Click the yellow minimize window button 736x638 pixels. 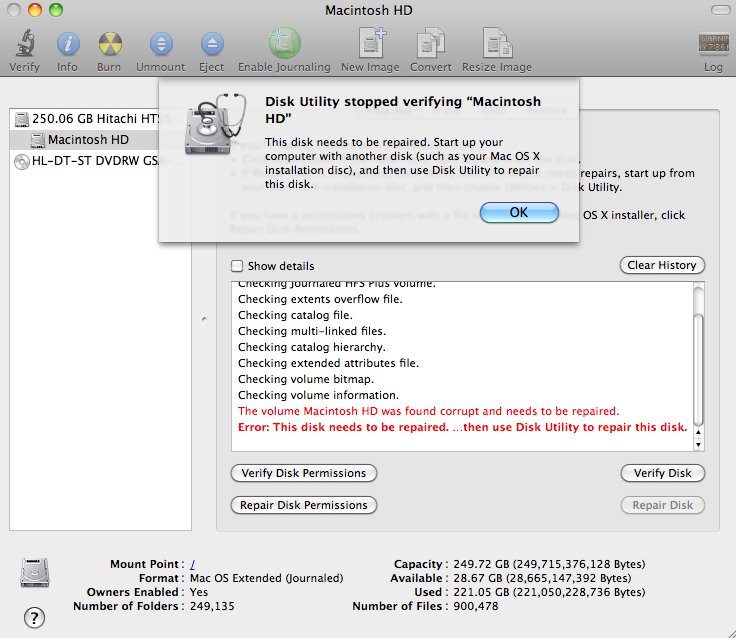click(35, 10)
